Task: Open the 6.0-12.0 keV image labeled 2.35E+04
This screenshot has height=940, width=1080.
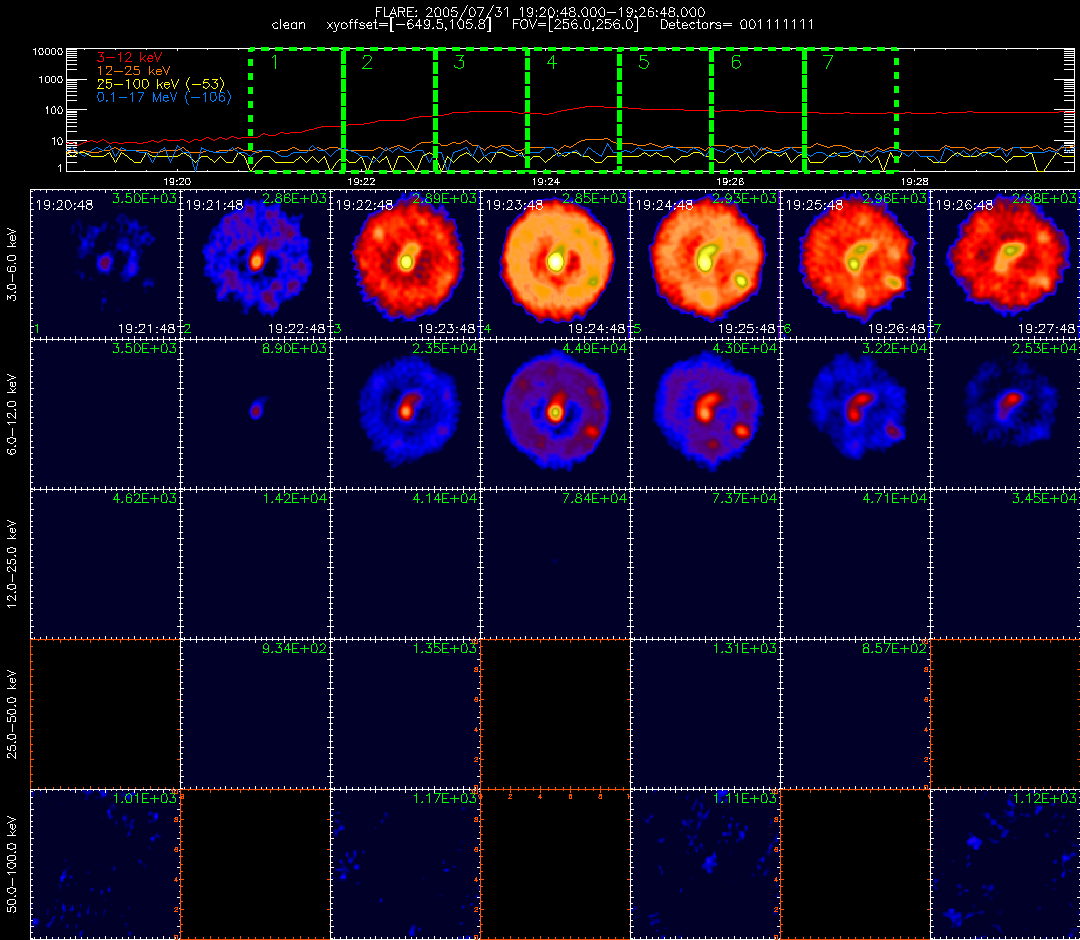Action: click(406, 415)
